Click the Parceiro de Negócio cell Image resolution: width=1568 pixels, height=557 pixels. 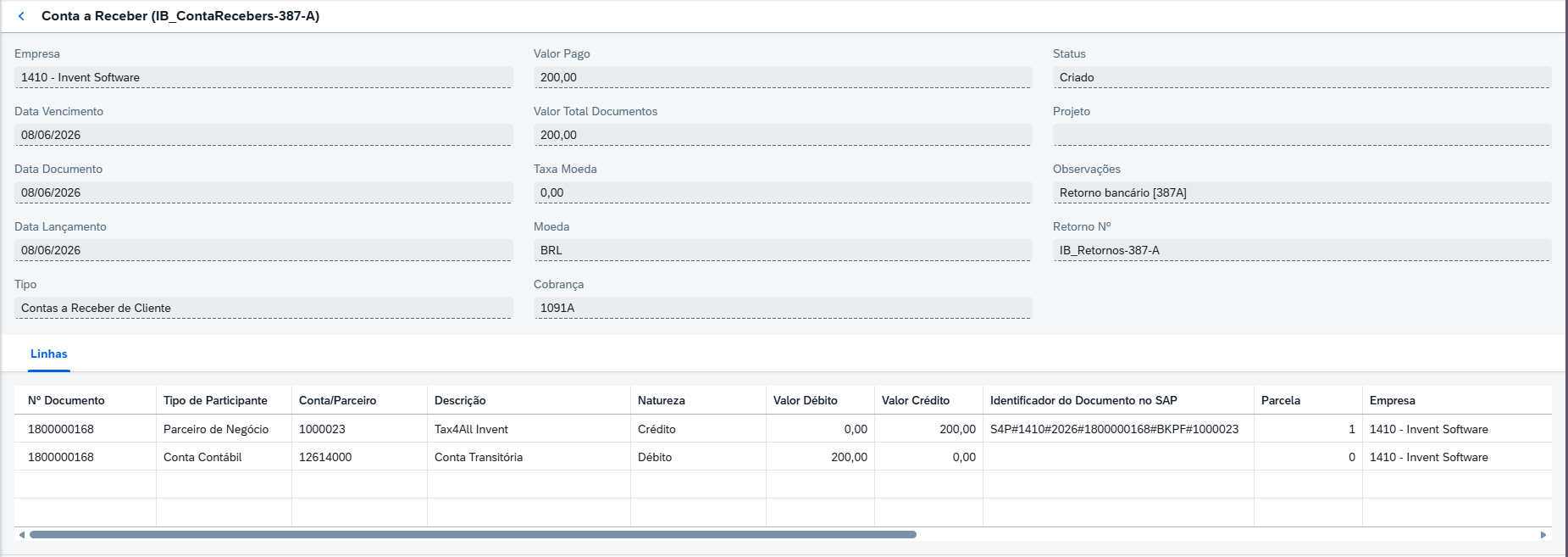click(x=224, y=429)
